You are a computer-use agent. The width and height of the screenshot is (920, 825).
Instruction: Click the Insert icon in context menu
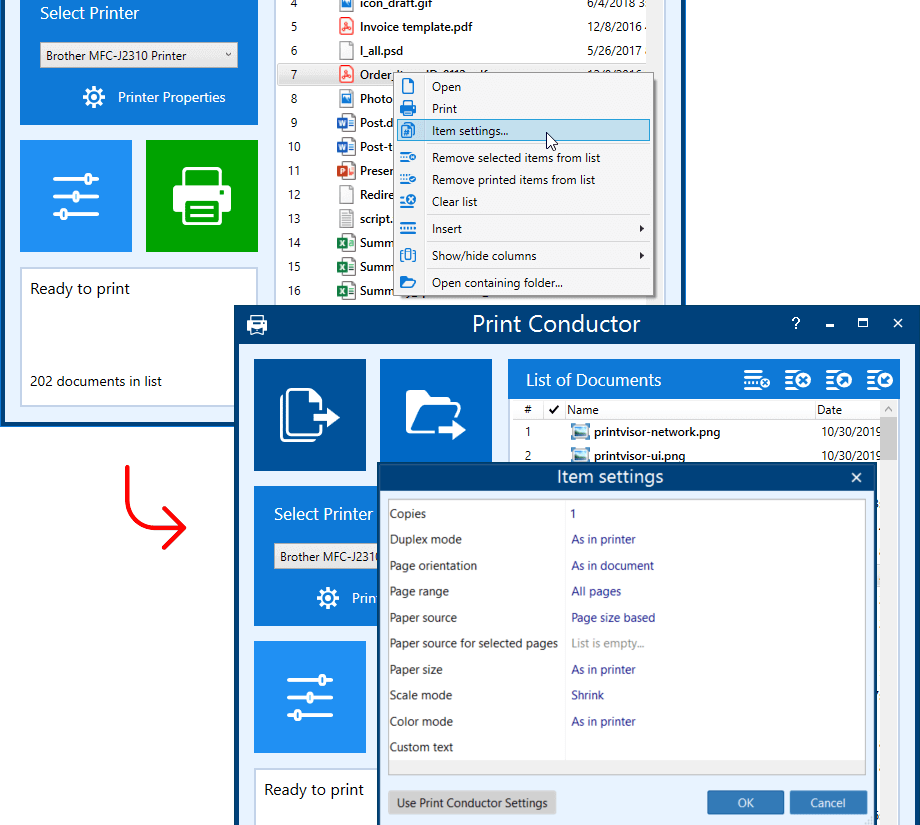point(408,228)
